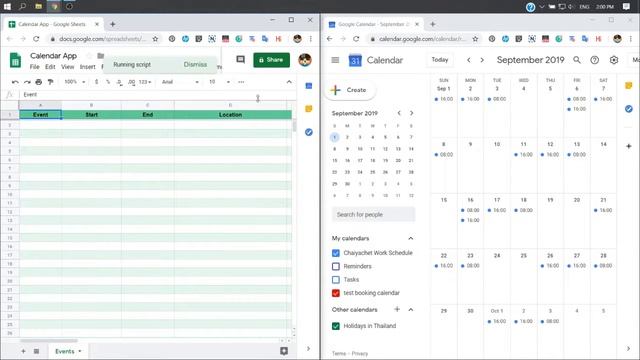Hide the Sheets menus with the up chevron
Image resolution: width=640 pixels, height=360 pixels.
(x=289, y=82)
